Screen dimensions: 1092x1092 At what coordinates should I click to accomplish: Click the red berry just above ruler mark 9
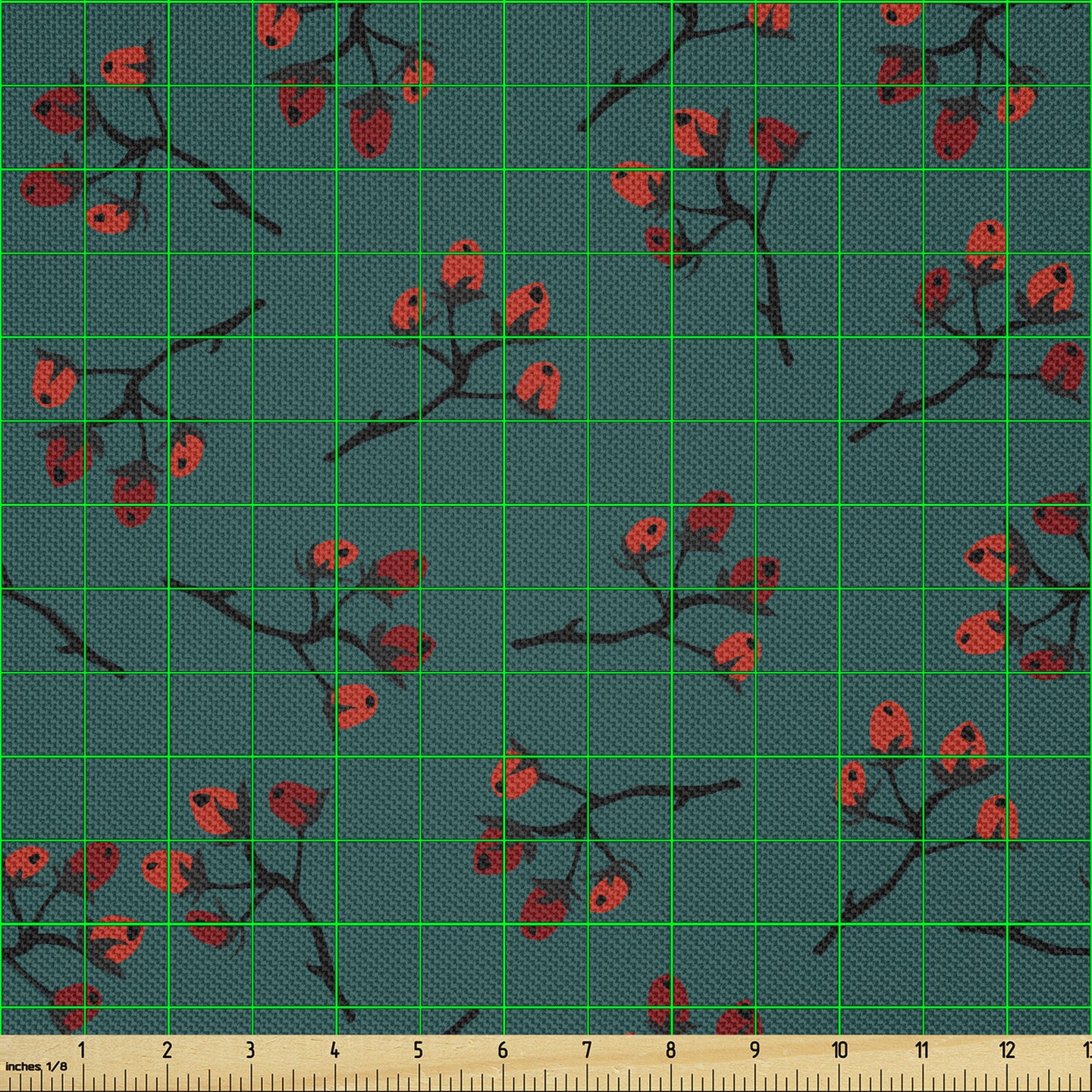click(739, 1020)
